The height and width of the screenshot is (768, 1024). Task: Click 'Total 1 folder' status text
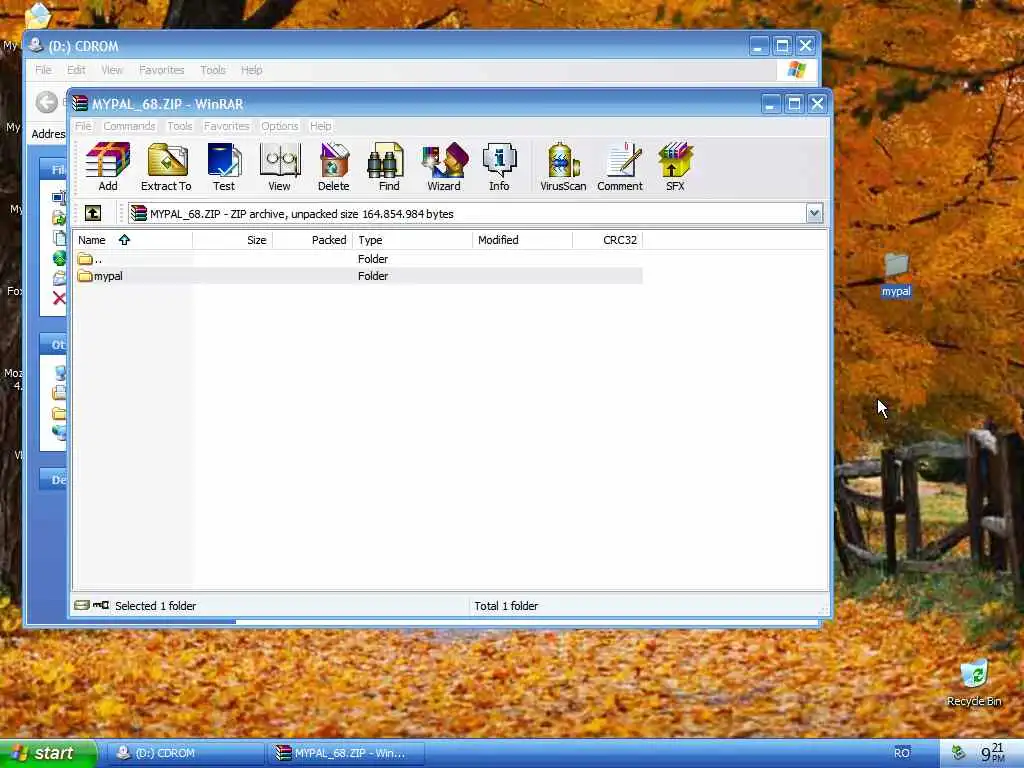[x=506, y=606]
